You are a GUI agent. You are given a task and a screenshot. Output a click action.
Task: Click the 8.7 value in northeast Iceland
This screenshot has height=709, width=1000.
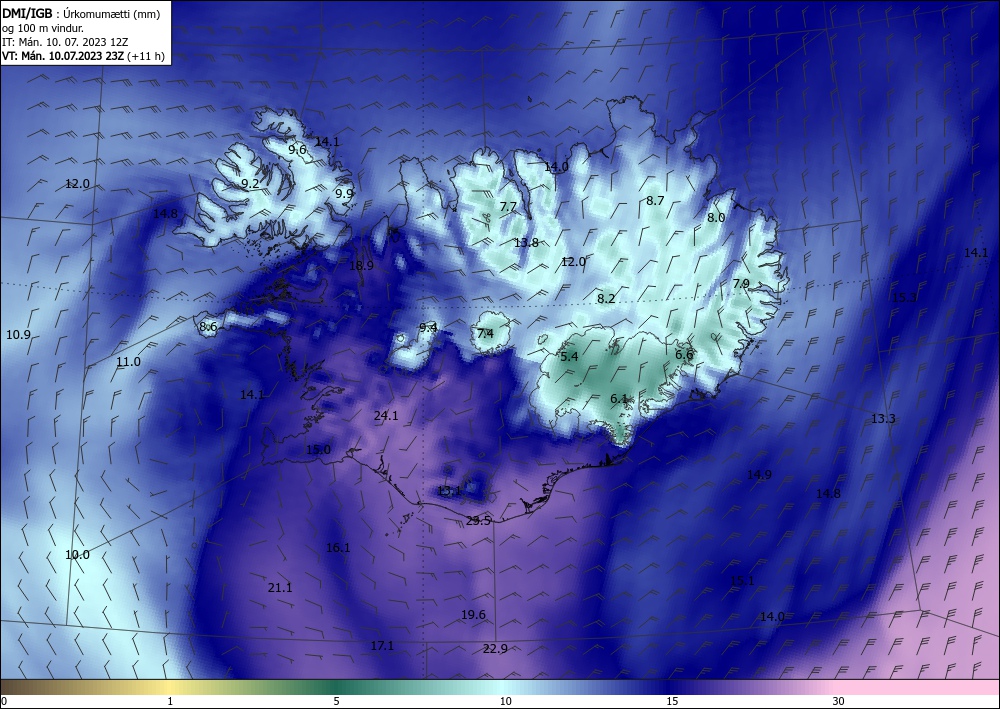(655, 200)
